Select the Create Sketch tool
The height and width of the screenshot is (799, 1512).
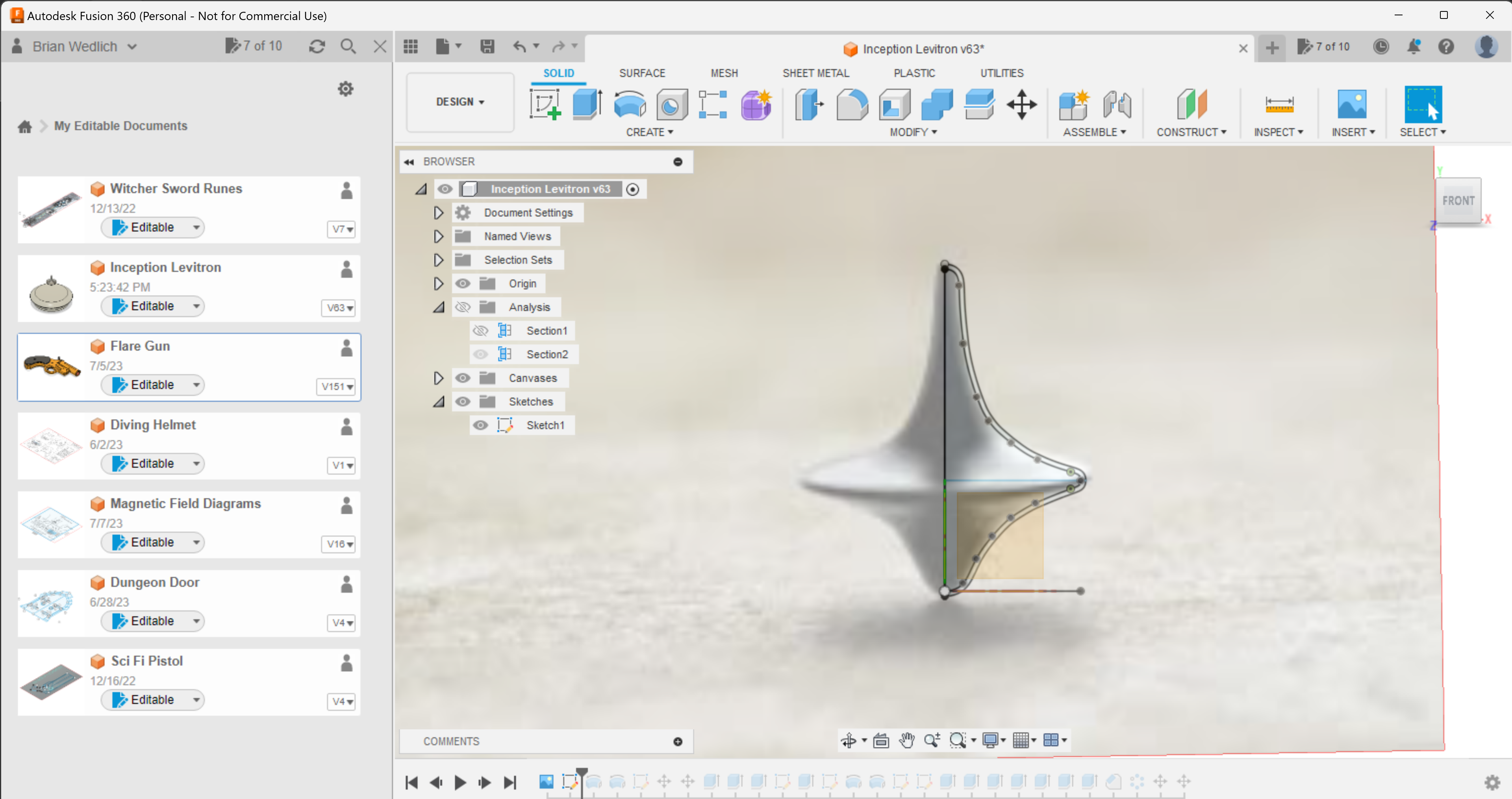[545, 104]
